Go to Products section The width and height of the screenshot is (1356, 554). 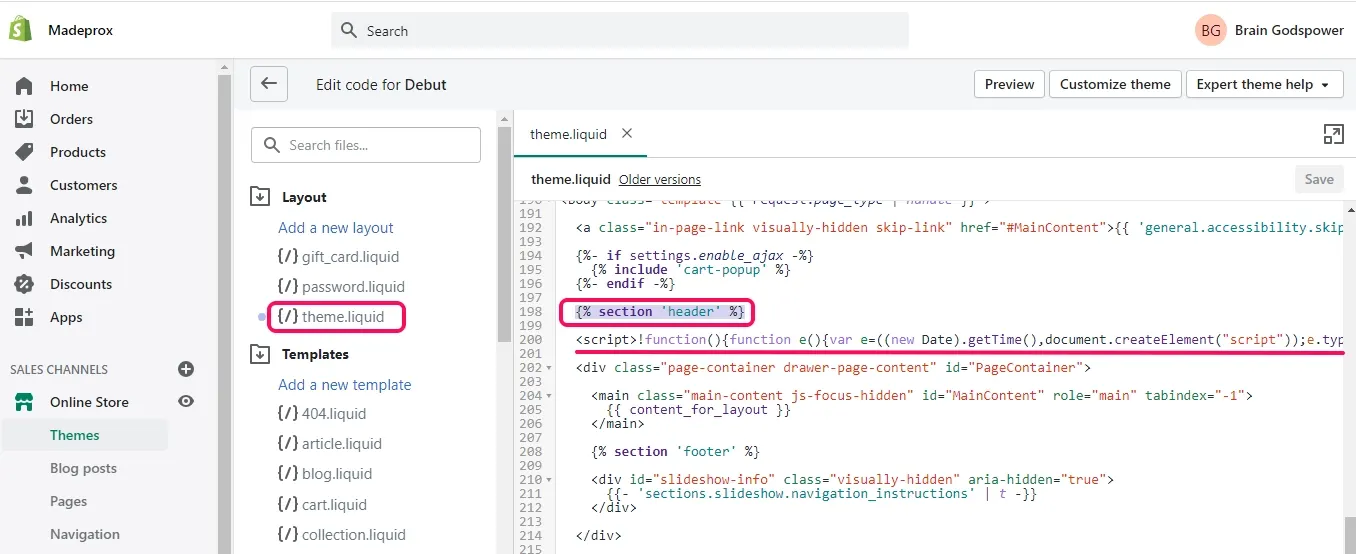click(78, 152)
